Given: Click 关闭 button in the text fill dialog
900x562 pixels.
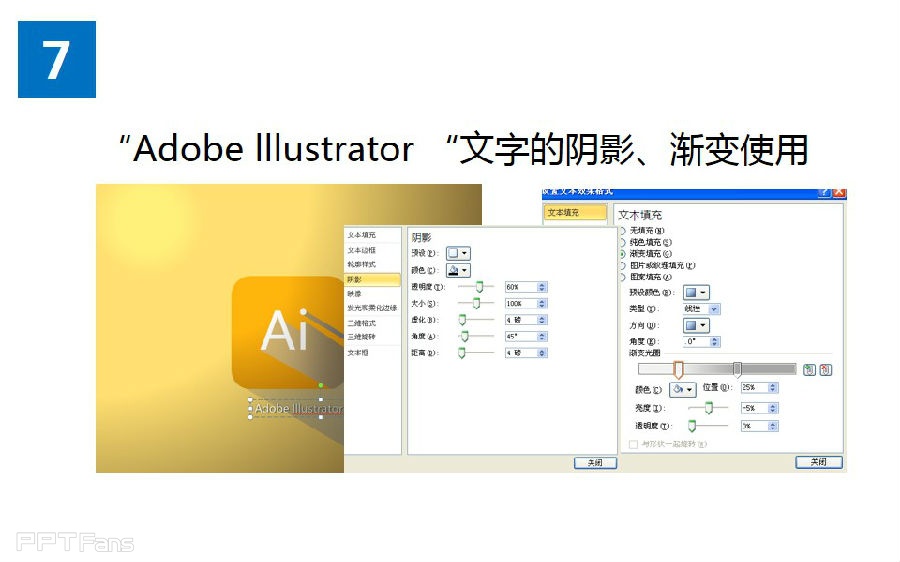Looking at the screenshot, I should (x=818, y=462).
